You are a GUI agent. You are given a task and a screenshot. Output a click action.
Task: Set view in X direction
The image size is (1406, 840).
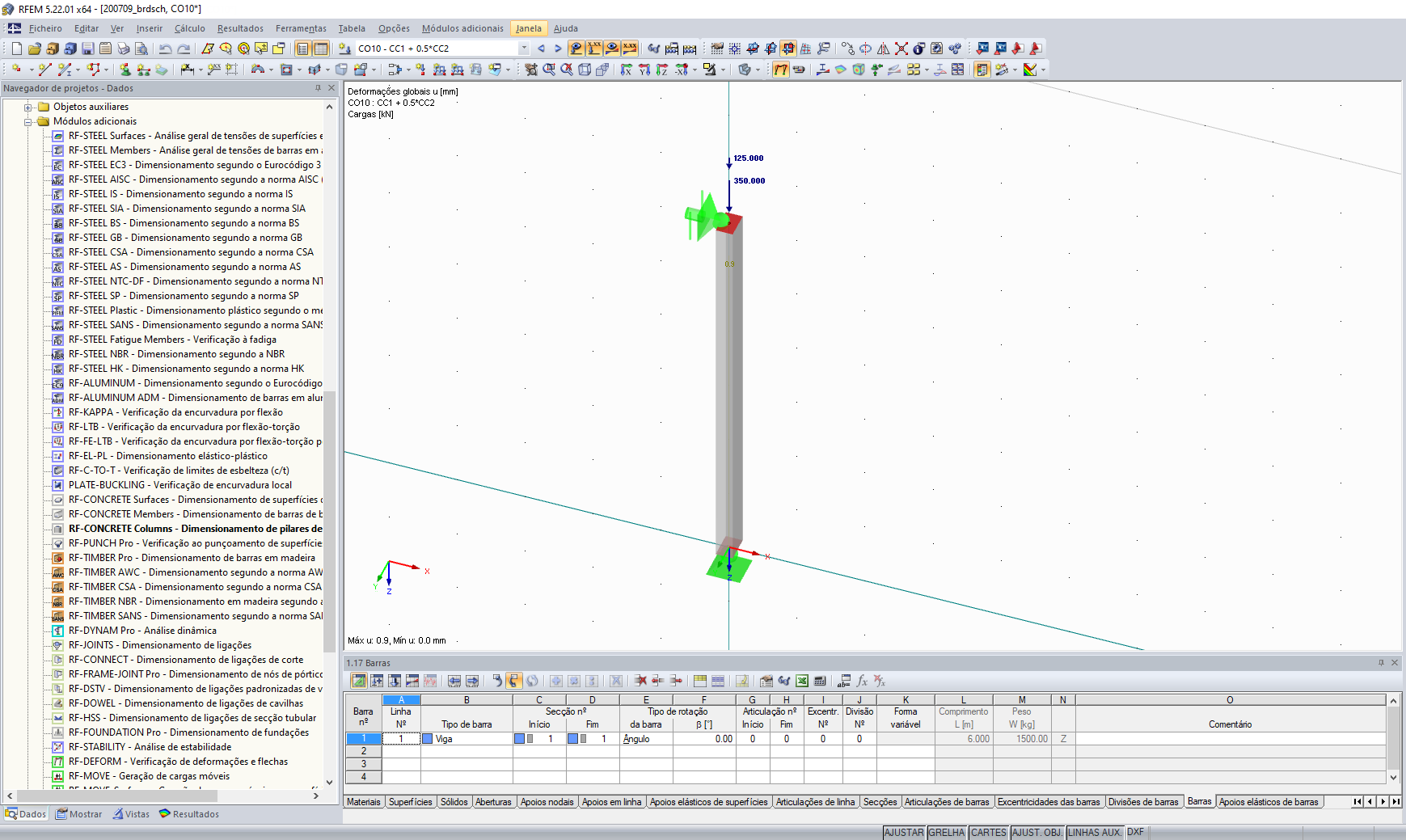(x=627, y=70)
